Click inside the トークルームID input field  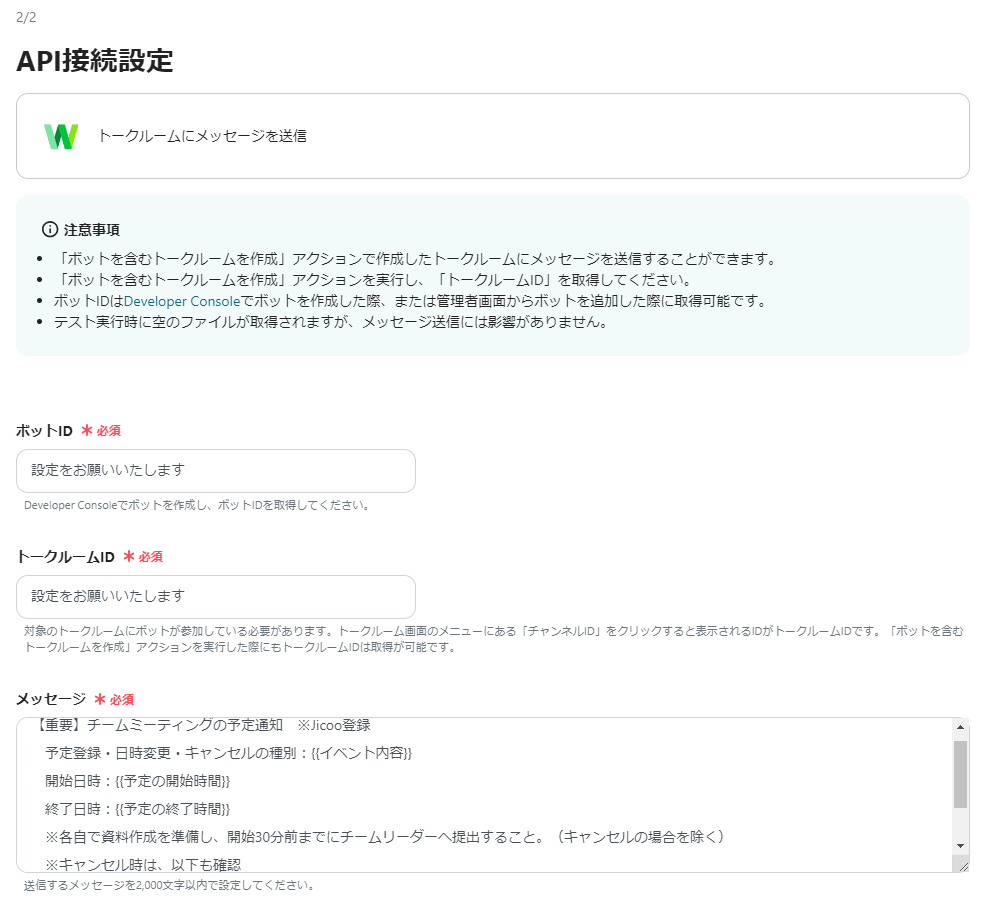coord(215,596)
